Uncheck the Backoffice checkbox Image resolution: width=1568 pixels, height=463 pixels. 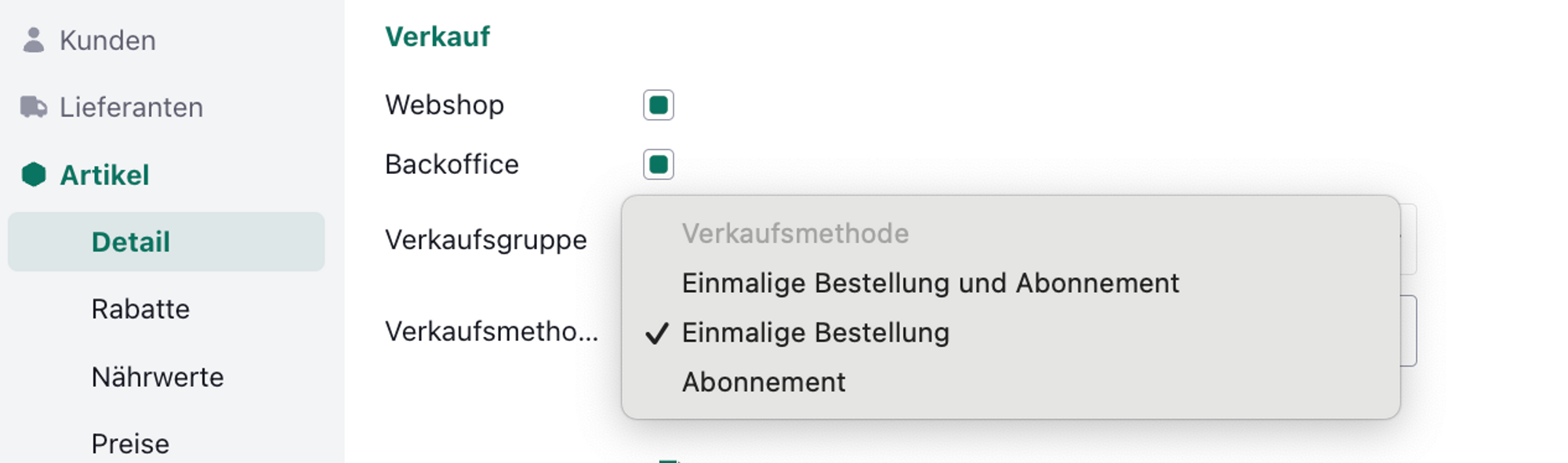tap(659, 165)
